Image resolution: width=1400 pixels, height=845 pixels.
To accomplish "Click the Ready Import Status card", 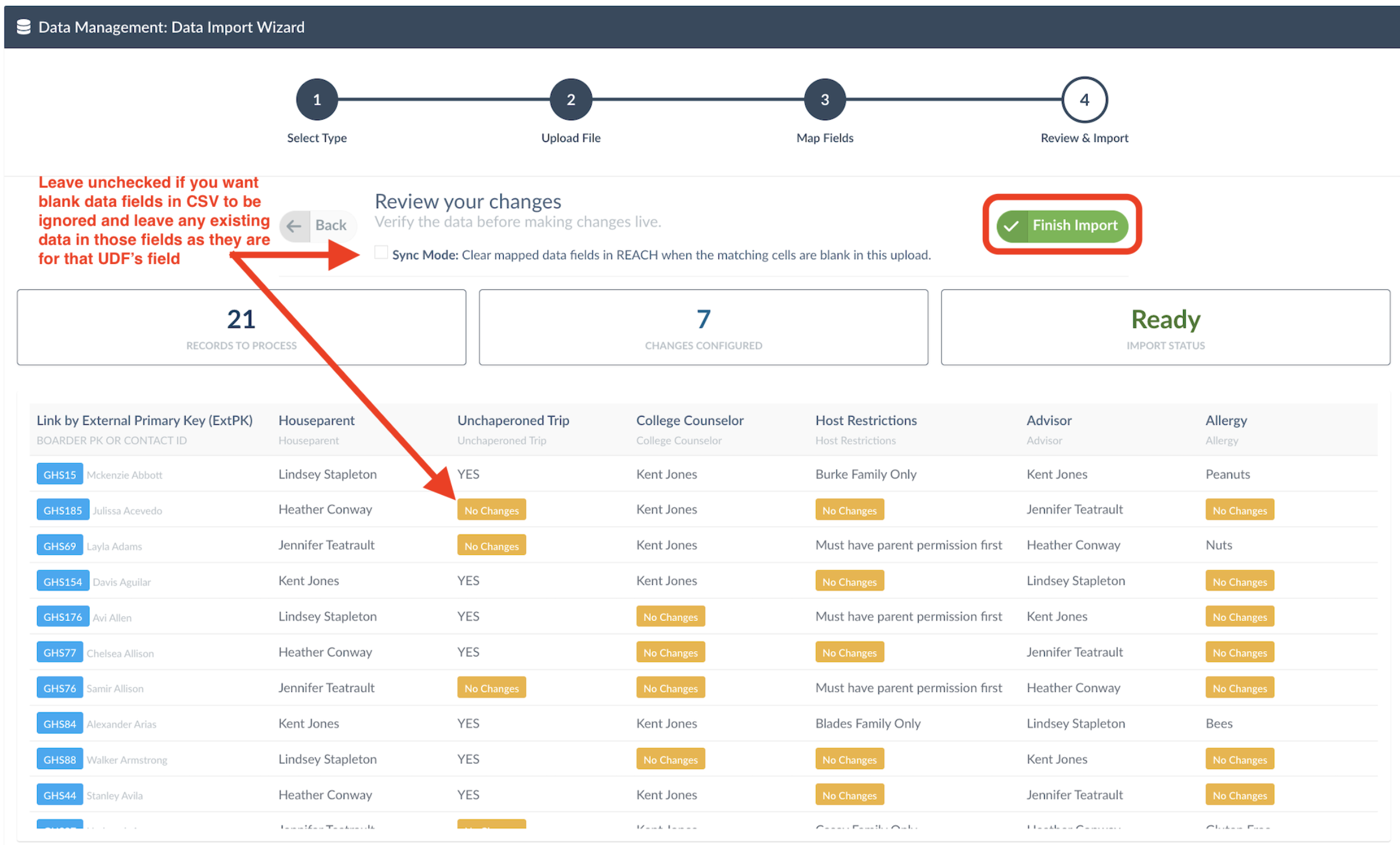I will pos(1165,327).
